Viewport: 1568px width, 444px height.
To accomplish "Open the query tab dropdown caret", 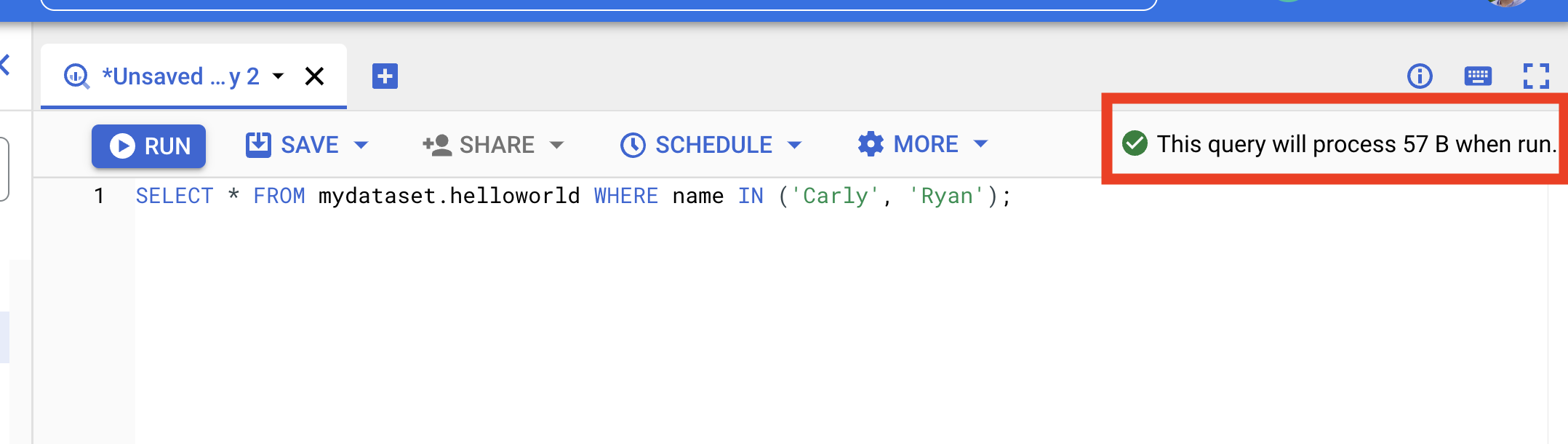I will (x=278, y=76).
